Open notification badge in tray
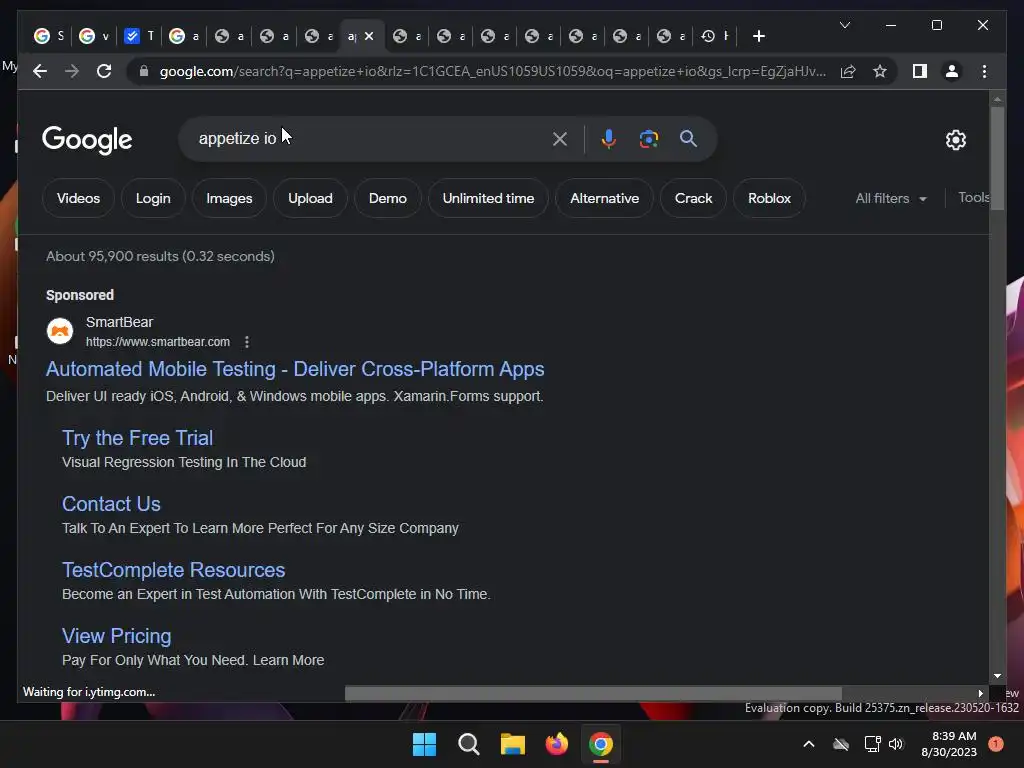 (x=996, y=744)
